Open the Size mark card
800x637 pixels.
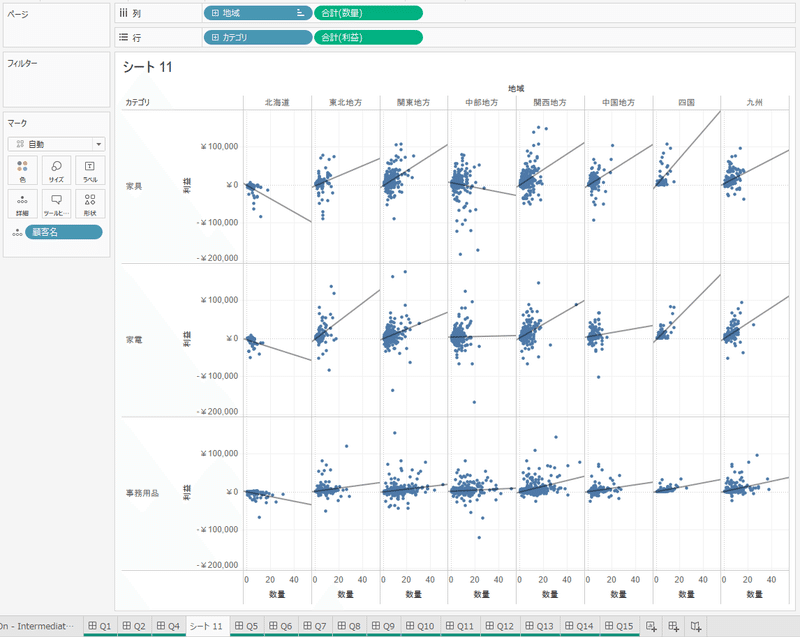pyautogui.click(x=56, y=170)
